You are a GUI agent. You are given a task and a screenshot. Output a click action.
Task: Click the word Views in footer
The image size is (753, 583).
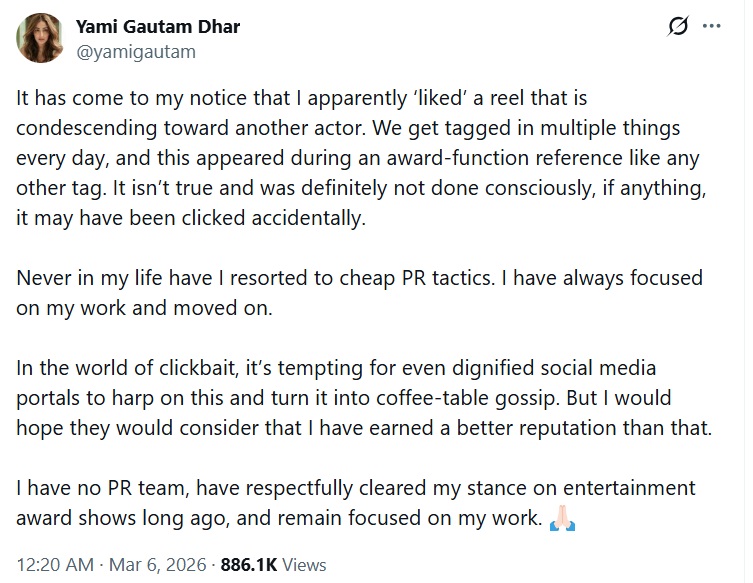(304, 565)
